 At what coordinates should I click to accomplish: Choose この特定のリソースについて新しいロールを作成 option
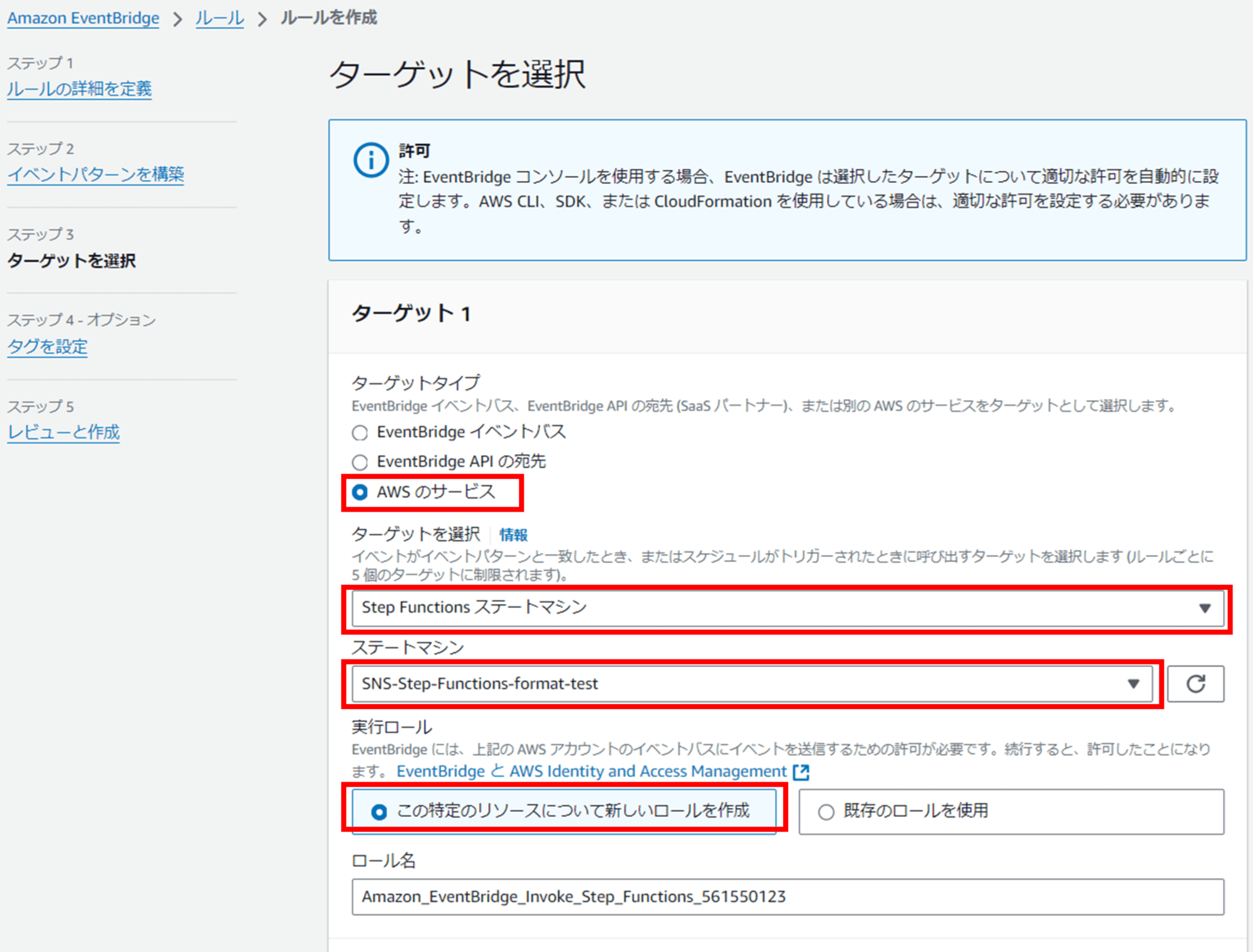pyautogui.click(x=564, y=811)
